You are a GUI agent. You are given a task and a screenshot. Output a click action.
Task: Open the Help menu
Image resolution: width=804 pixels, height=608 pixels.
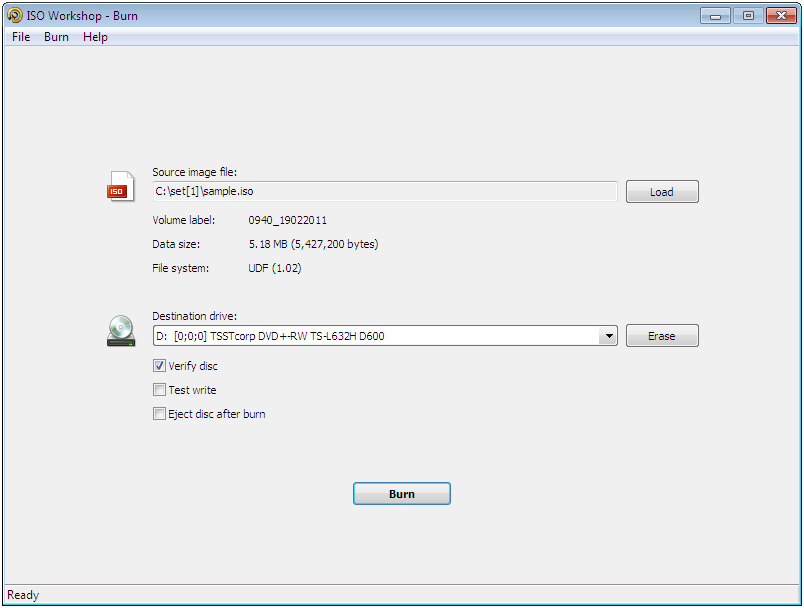point(95,37)
